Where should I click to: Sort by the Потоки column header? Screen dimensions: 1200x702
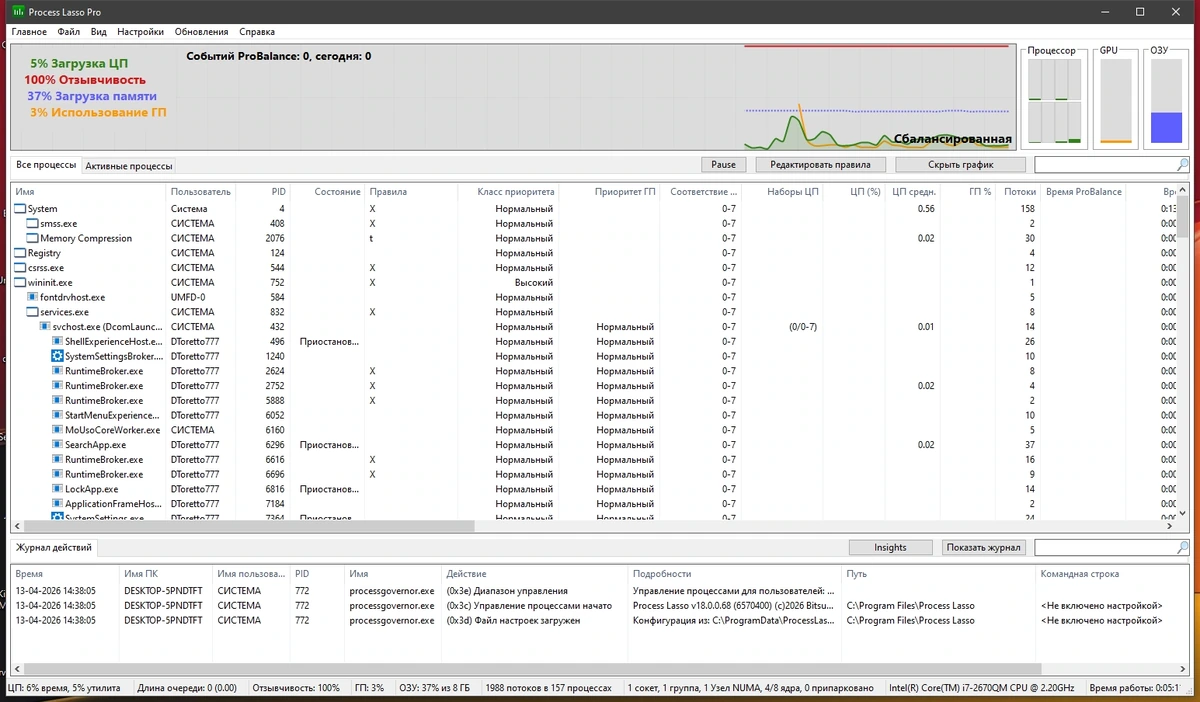pos(1018,191)
